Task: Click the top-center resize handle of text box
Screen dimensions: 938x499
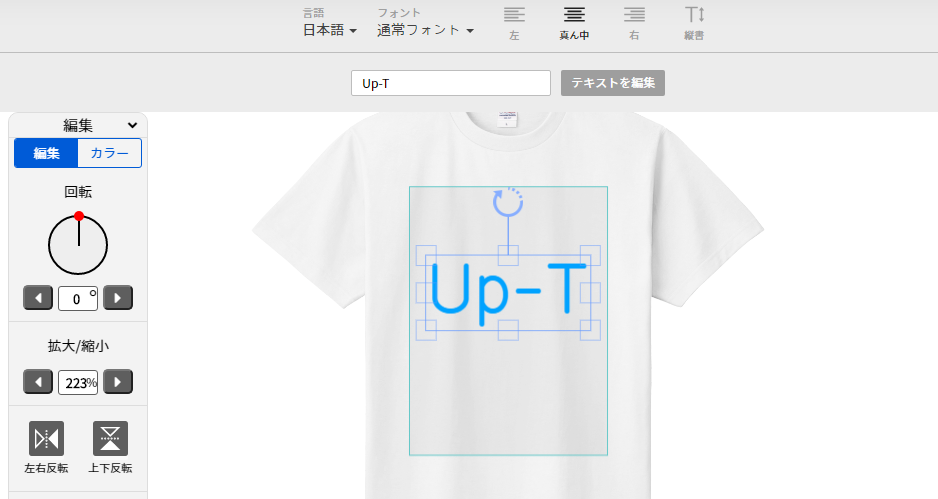Action: click(x=508, y=255)
